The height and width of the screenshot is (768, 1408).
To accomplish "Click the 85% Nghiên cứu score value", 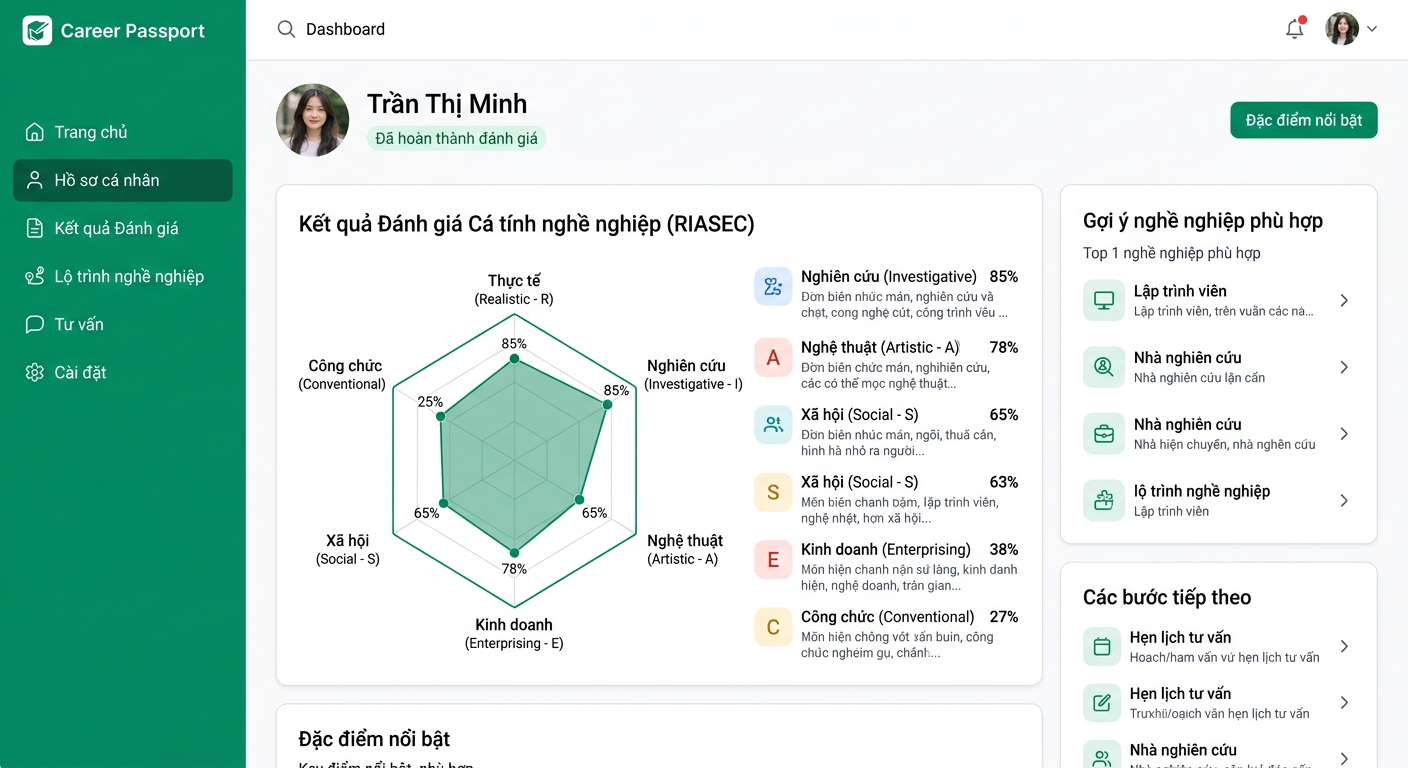I will [1003, 276].
